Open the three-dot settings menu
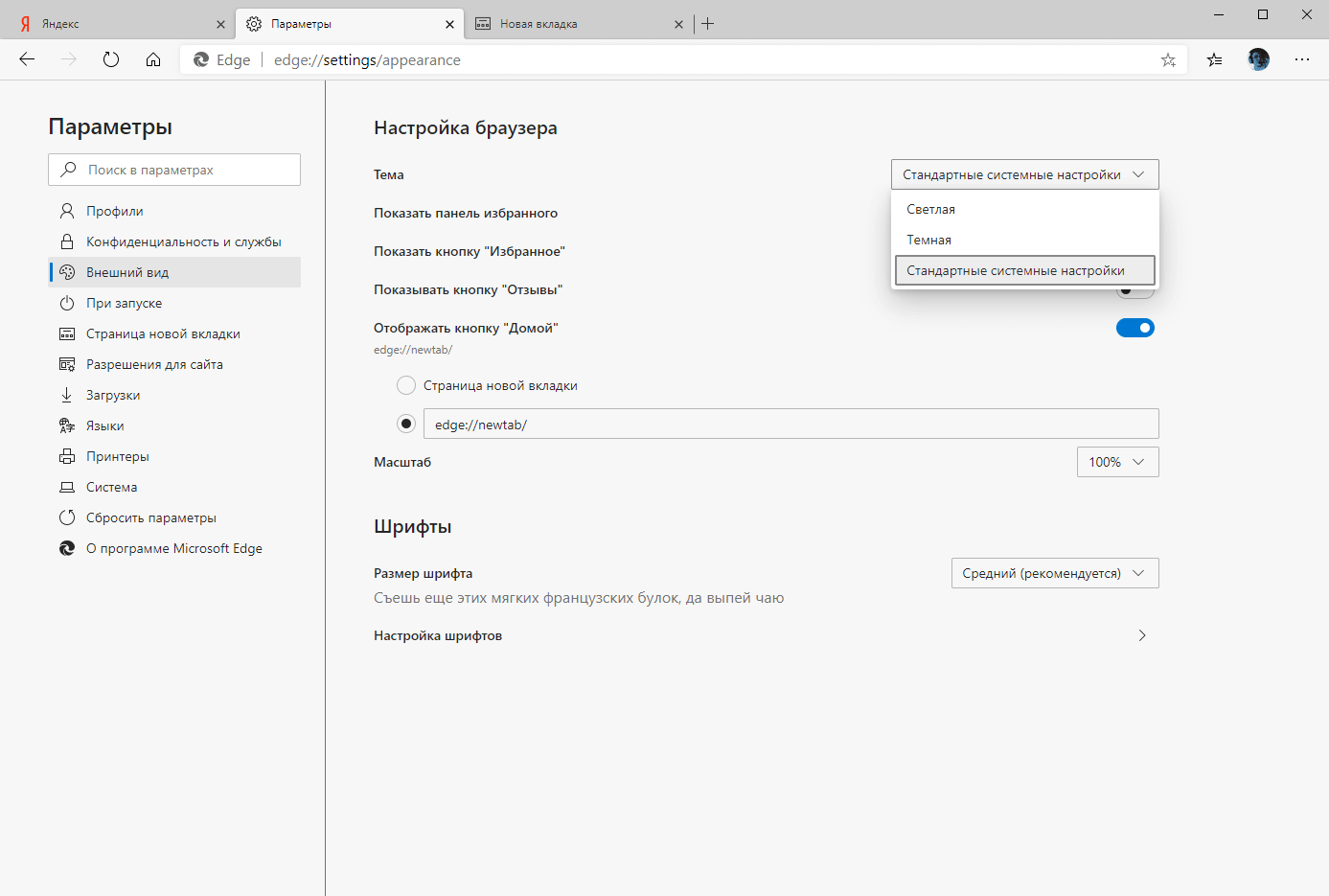The height and width of the screenshot is (896, 1329). tap(1301, 59)
